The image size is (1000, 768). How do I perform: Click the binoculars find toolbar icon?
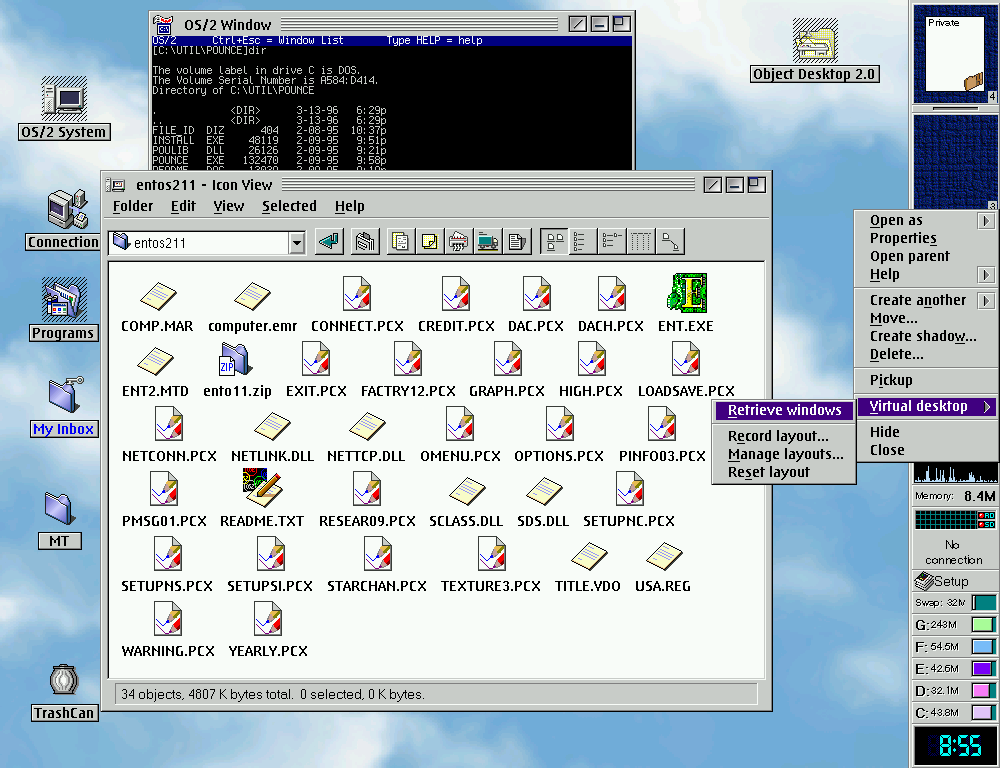(x=365, y=242)
